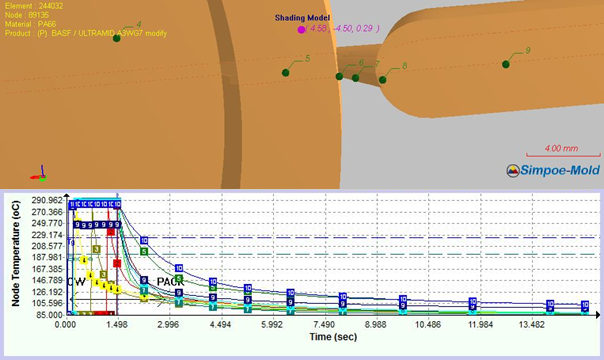Select node marker 4 on the model
Screen dimensions: 604x360
[x=116, y=38]
